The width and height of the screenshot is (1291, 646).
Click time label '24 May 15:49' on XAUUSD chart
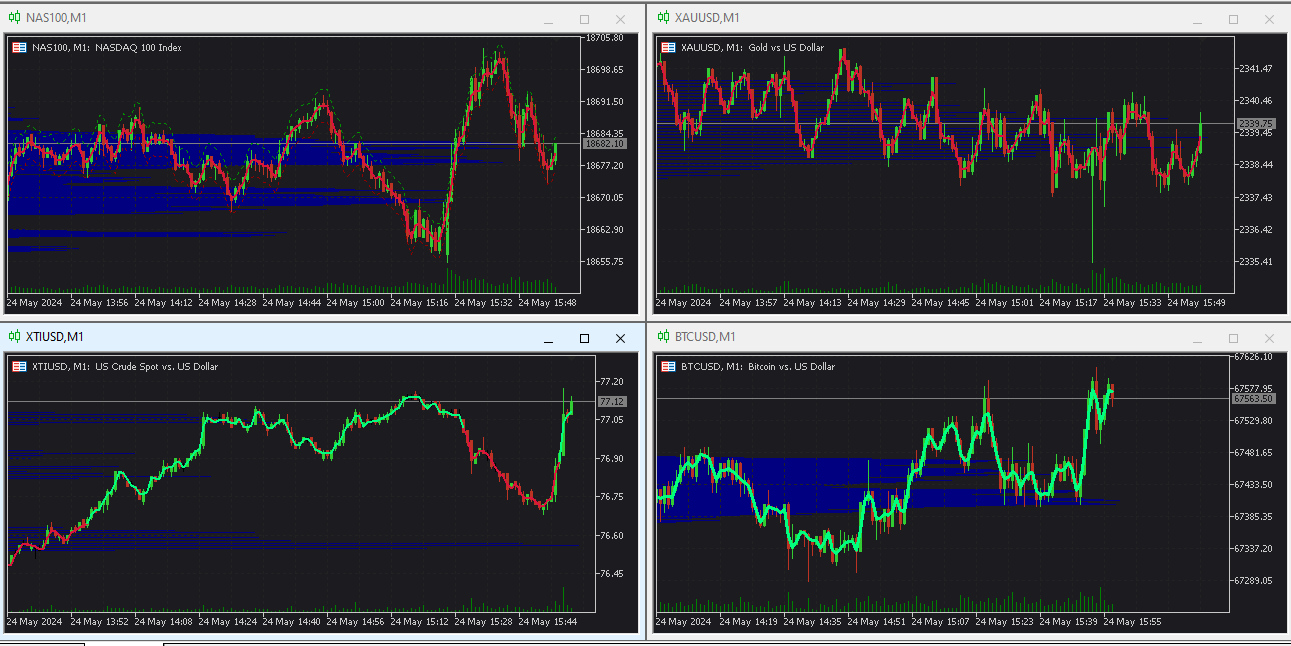[1196, 302]
